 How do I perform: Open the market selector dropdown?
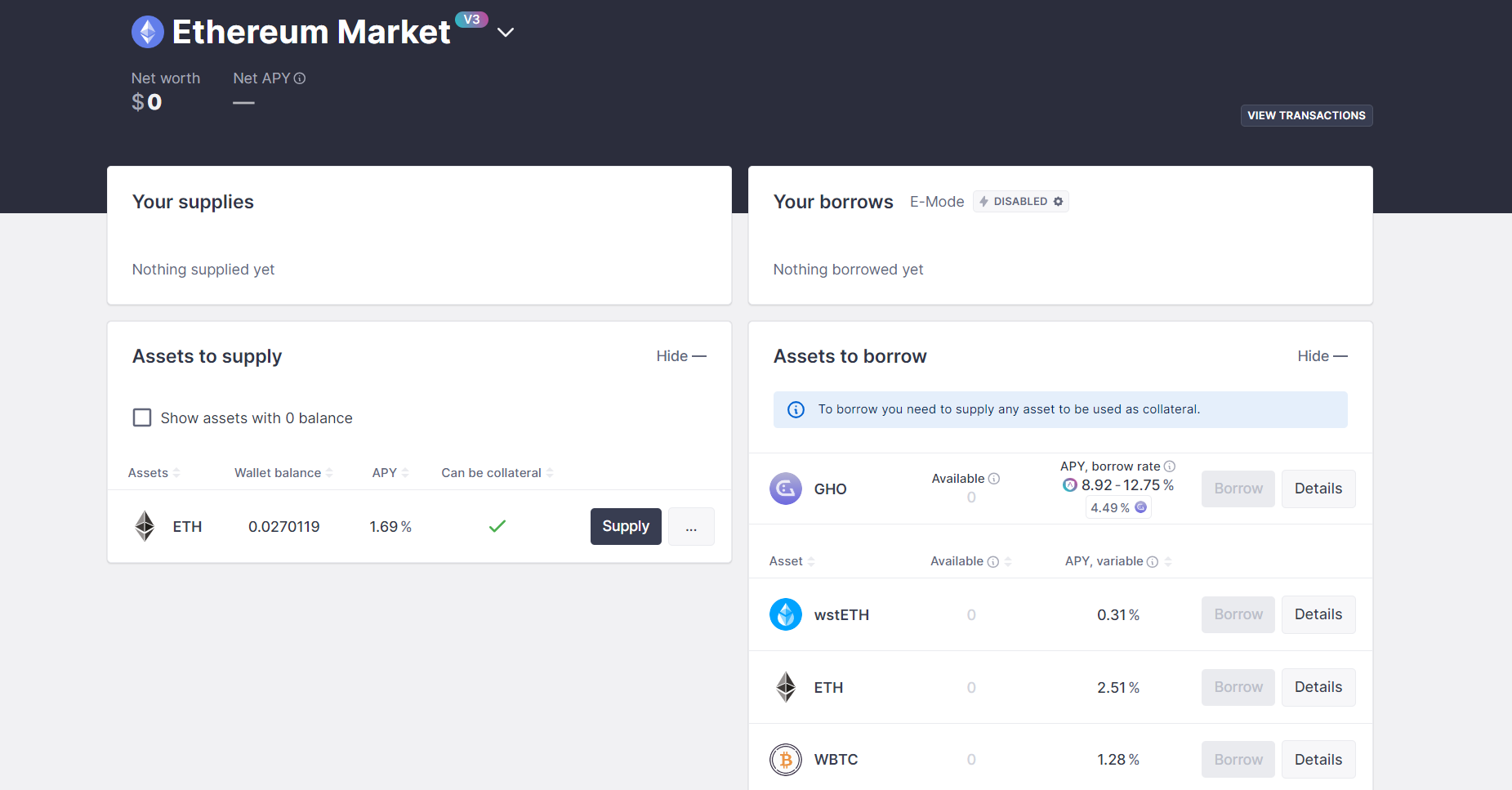point(506,32)
